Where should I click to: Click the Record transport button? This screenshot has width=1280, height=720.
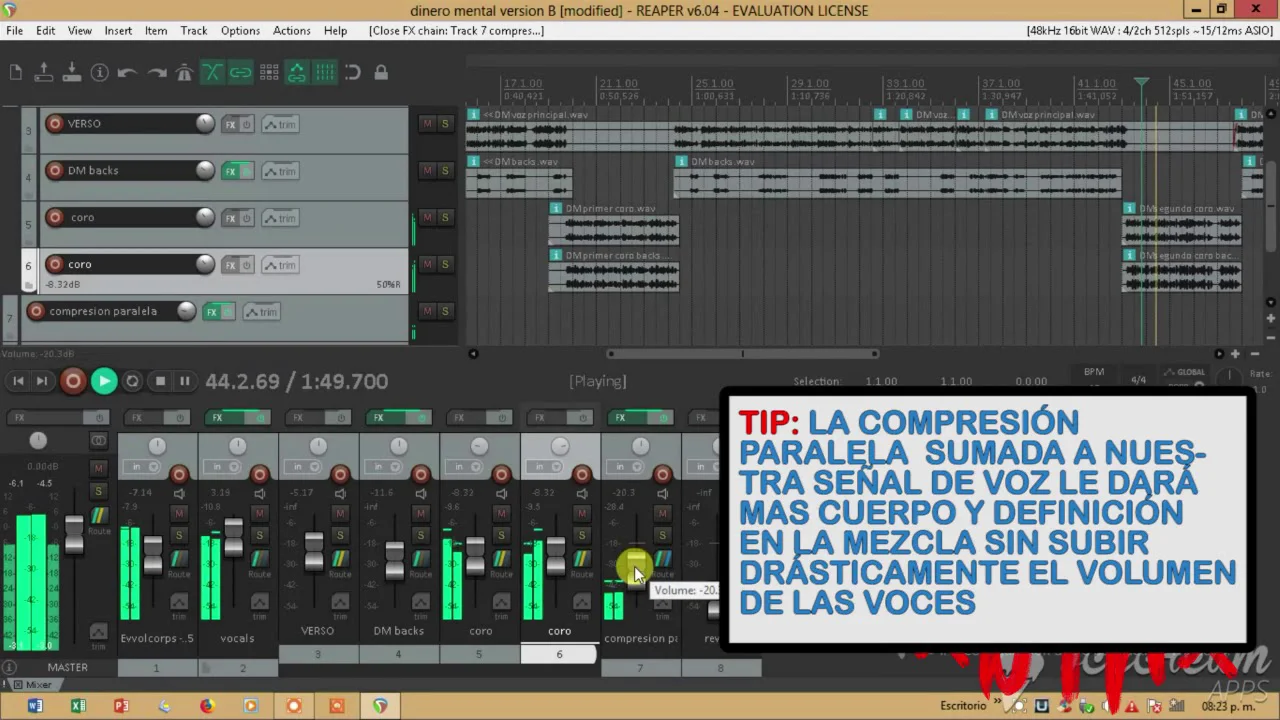(73, 381)
